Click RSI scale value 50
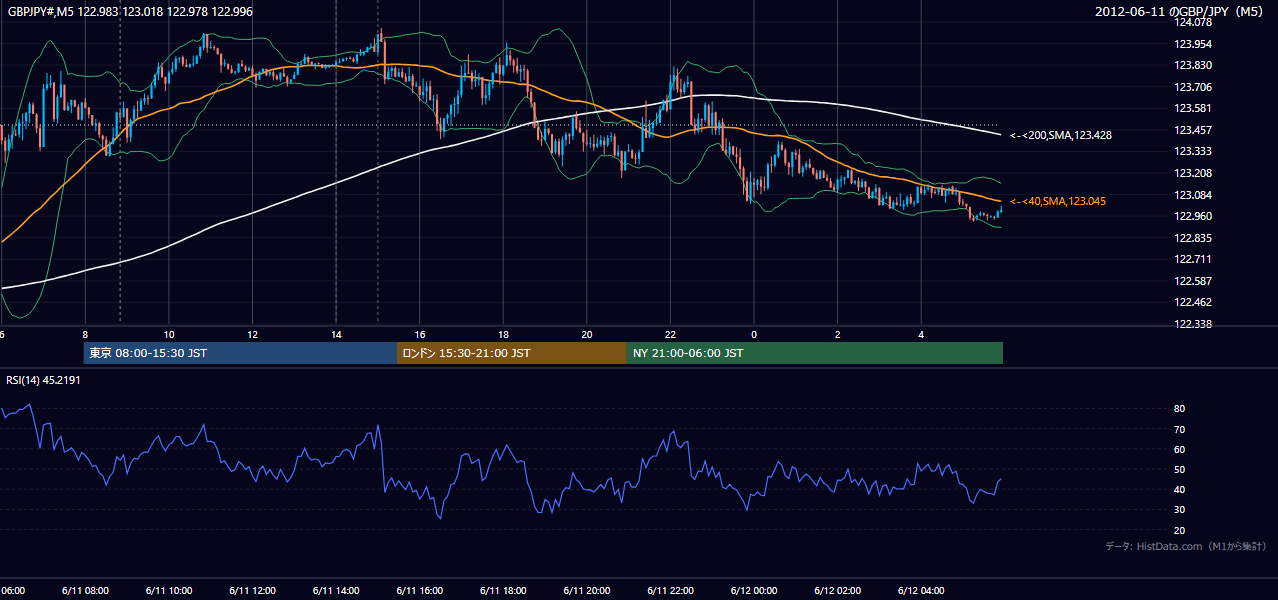 pyautogui.click(x=1180, y=469)
